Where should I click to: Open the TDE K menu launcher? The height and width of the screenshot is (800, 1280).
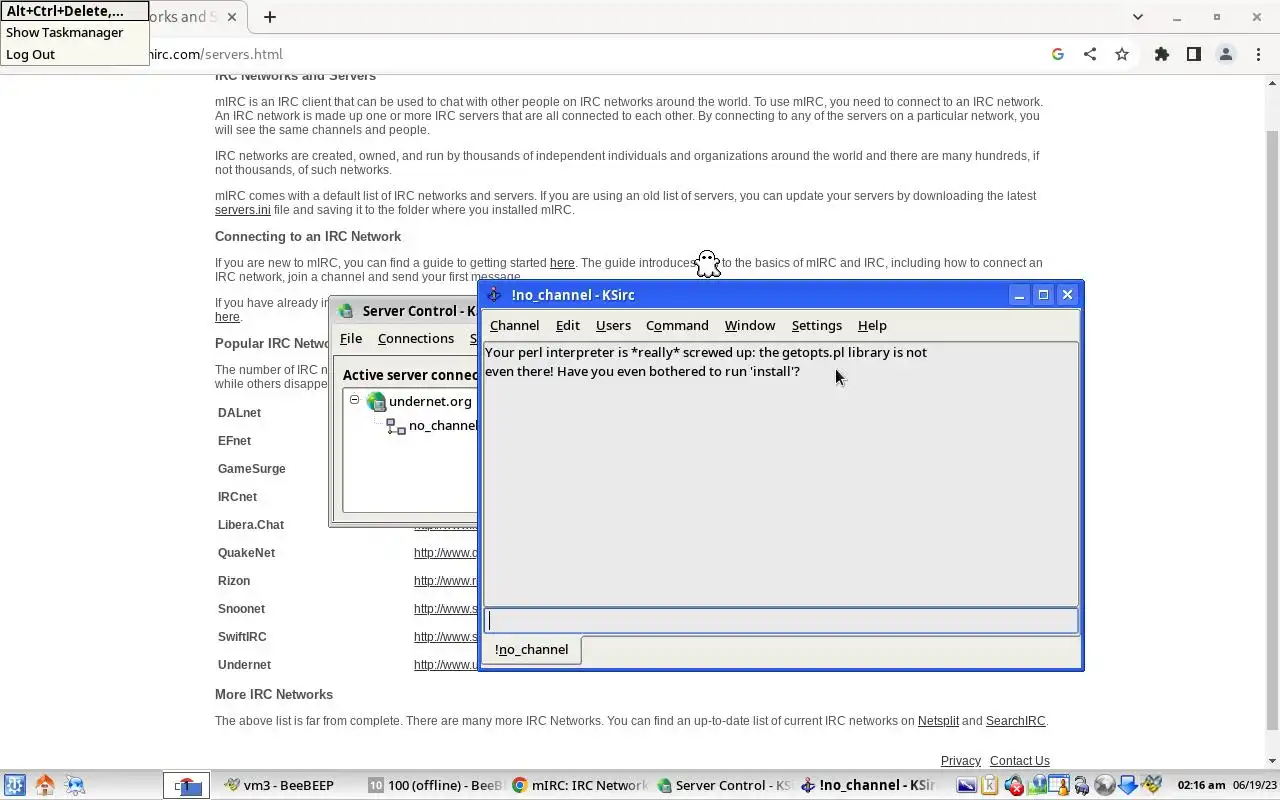coord(14,785)
